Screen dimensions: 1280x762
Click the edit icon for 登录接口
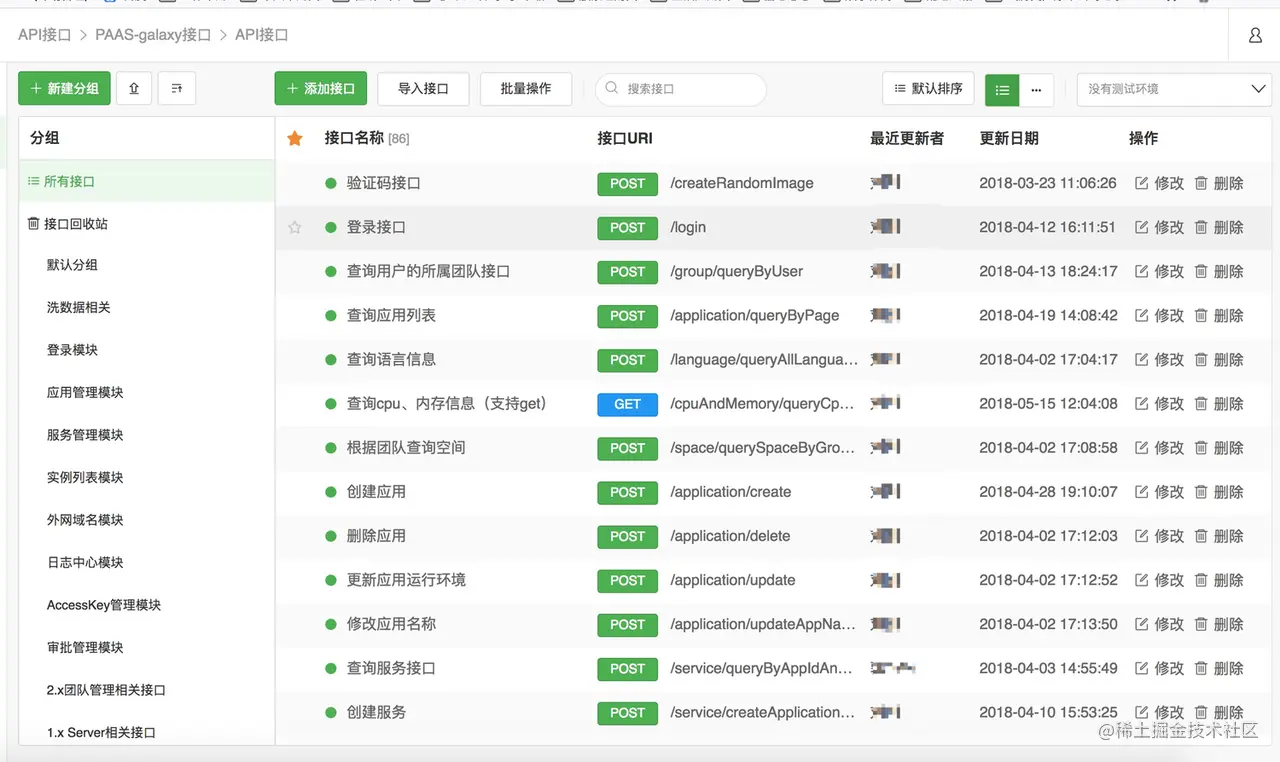click(1141, 227)
